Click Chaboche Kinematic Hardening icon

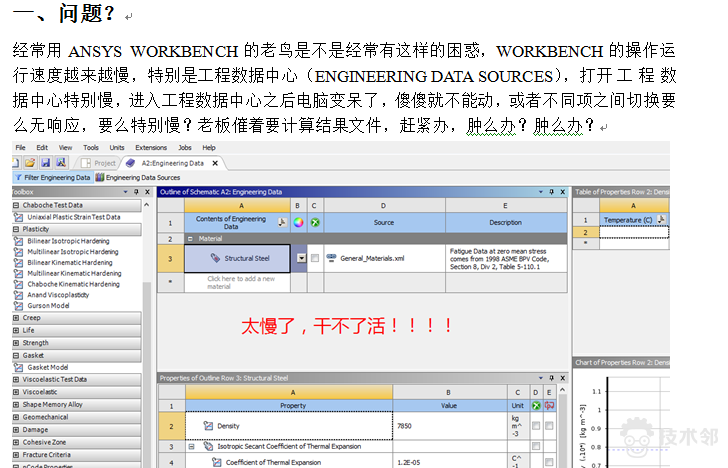pos(18,284)
